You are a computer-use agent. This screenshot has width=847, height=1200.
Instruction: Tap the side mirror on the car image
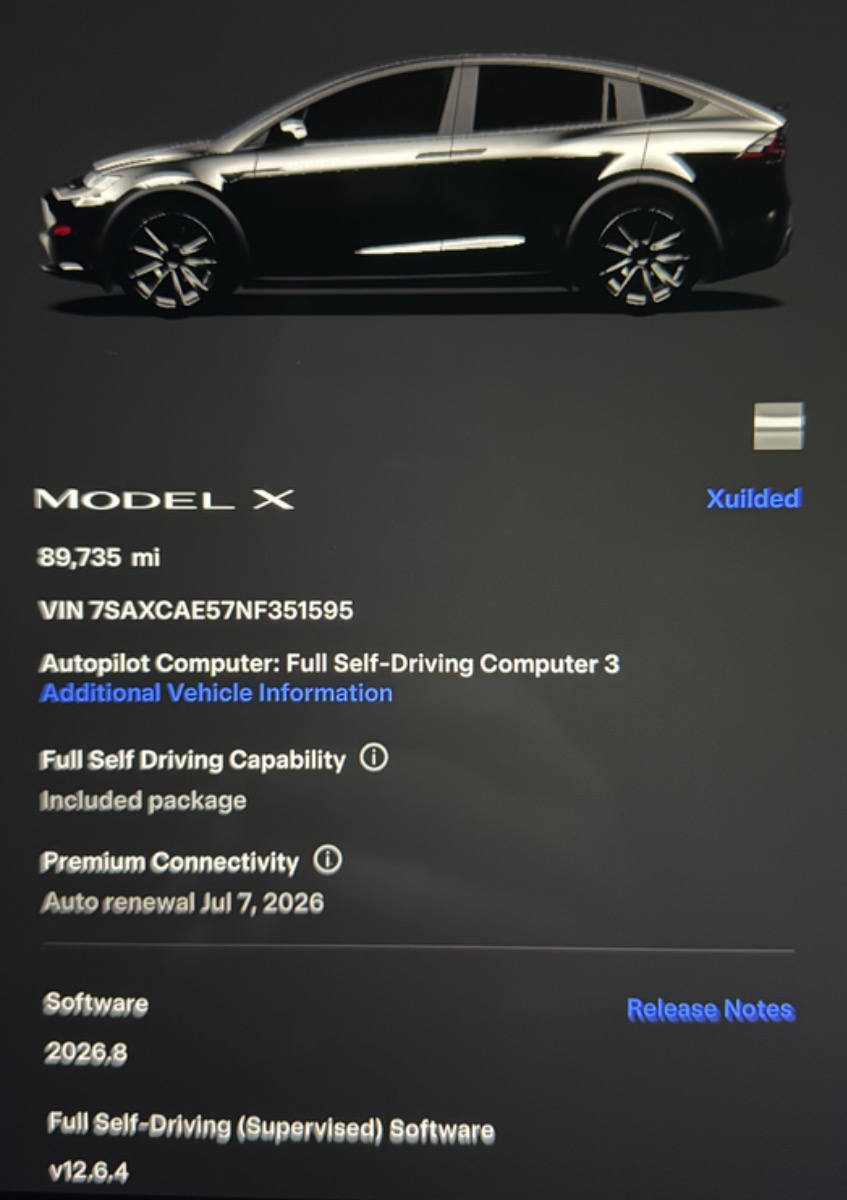click(x=290, y=128)
